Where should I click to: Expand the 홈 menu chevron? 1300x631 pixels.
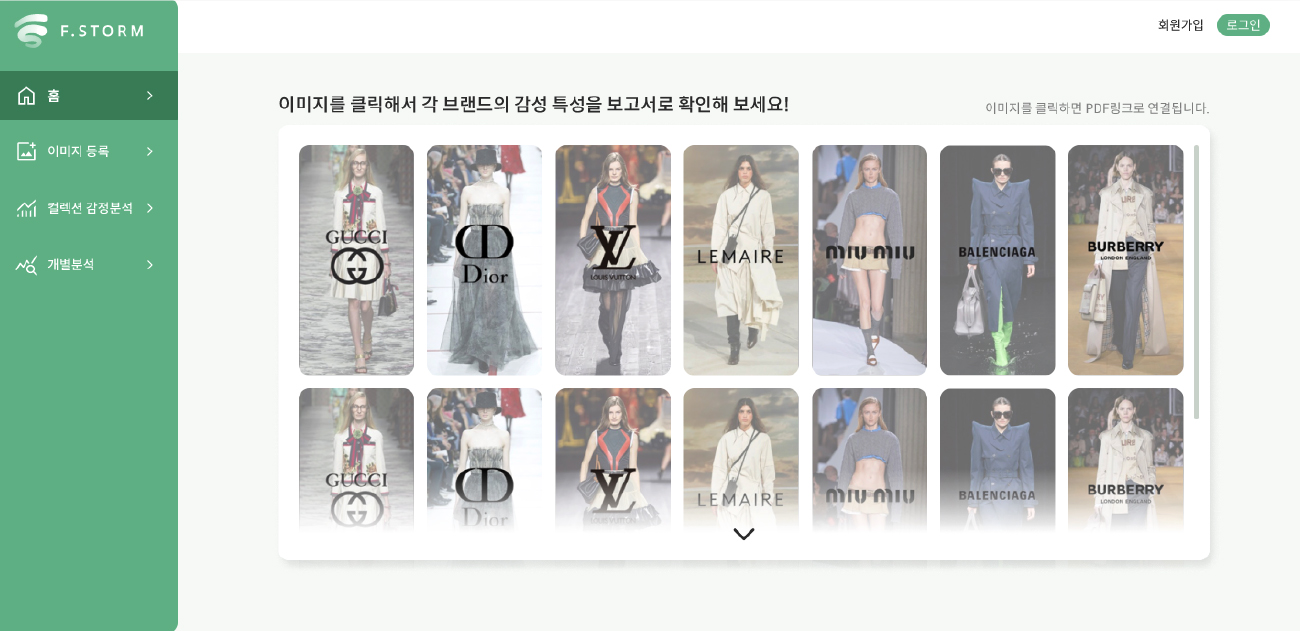150,96
